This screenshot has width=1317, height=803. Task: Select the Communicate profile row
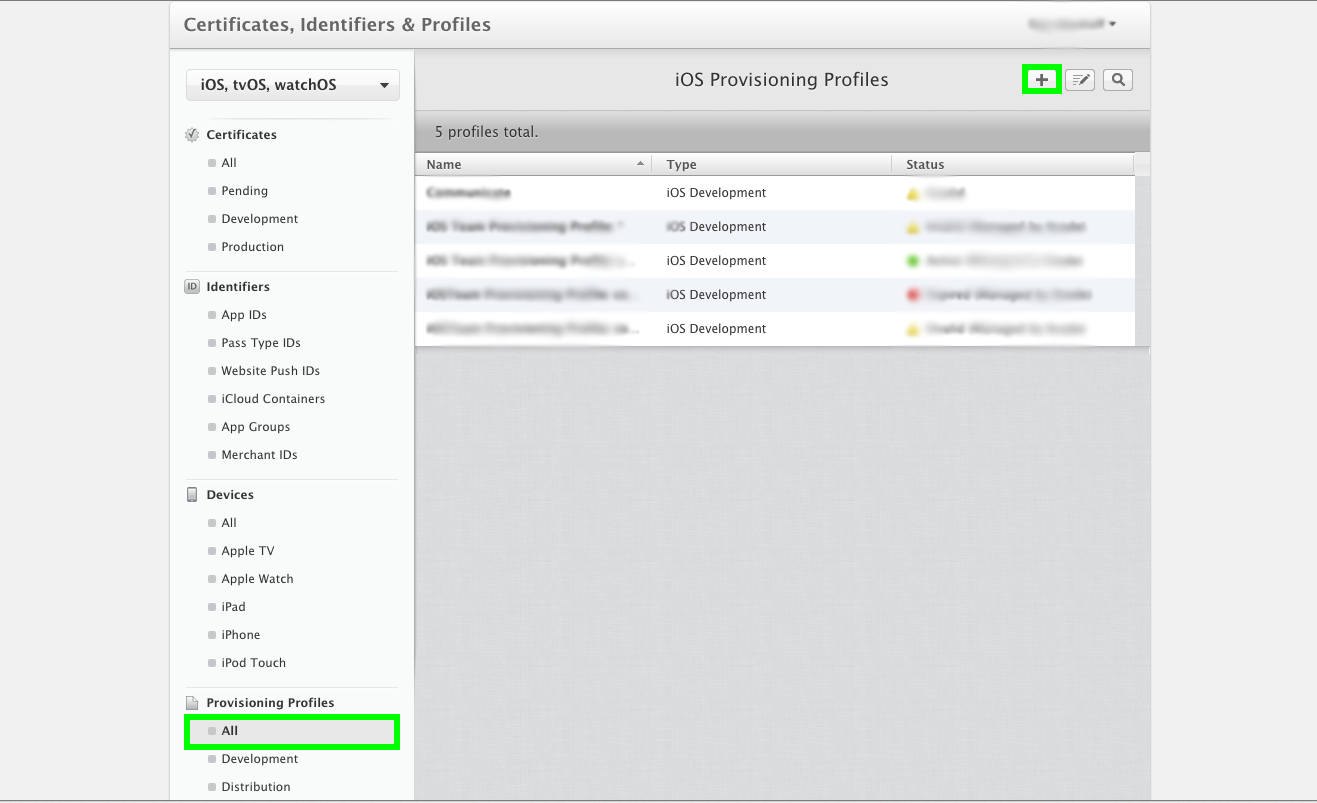point(775,193)
